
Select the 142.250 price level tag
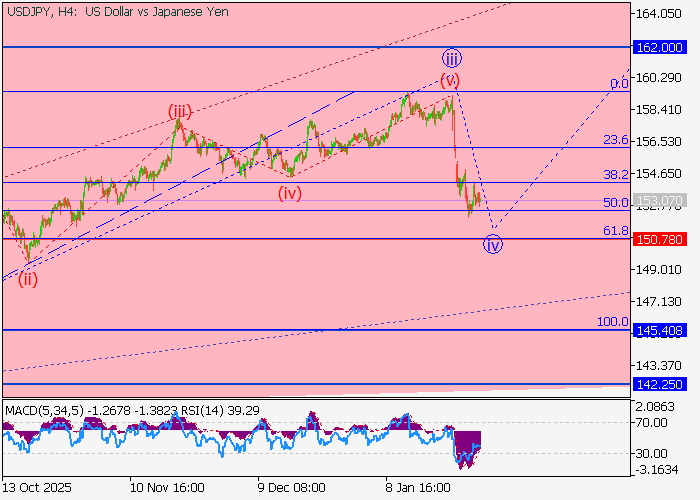[658, 384]
